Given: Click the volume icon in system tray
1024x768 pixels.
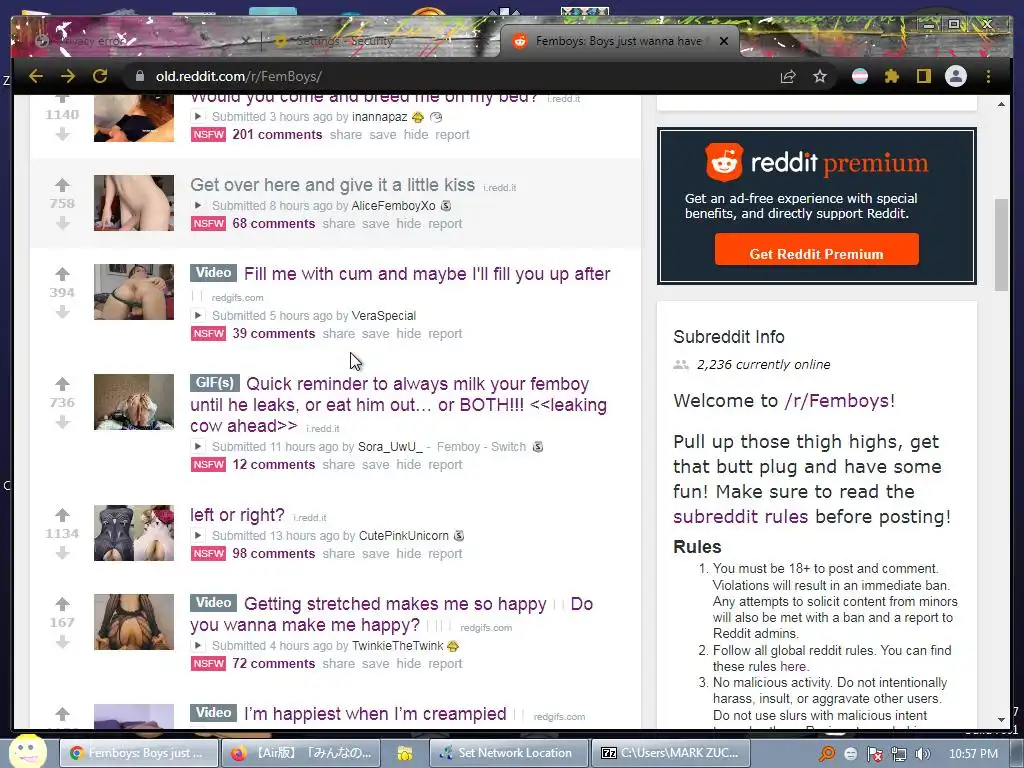Looking at the screenshot, I should point(922,754).
